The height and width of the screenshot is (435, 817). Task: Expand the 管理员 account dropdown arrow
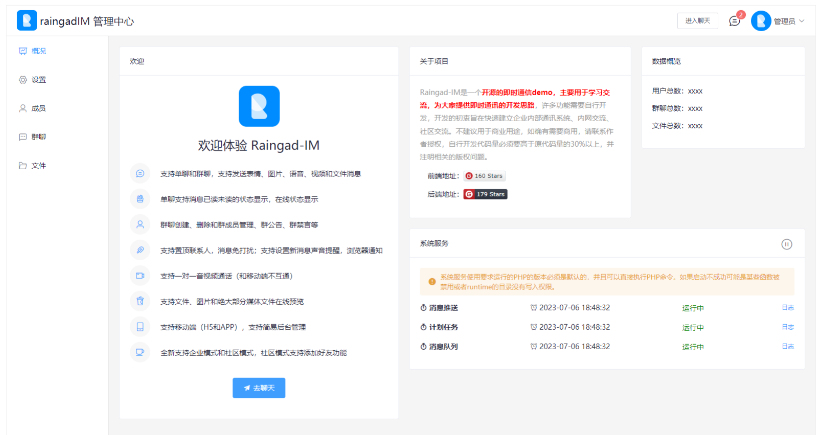802,21
